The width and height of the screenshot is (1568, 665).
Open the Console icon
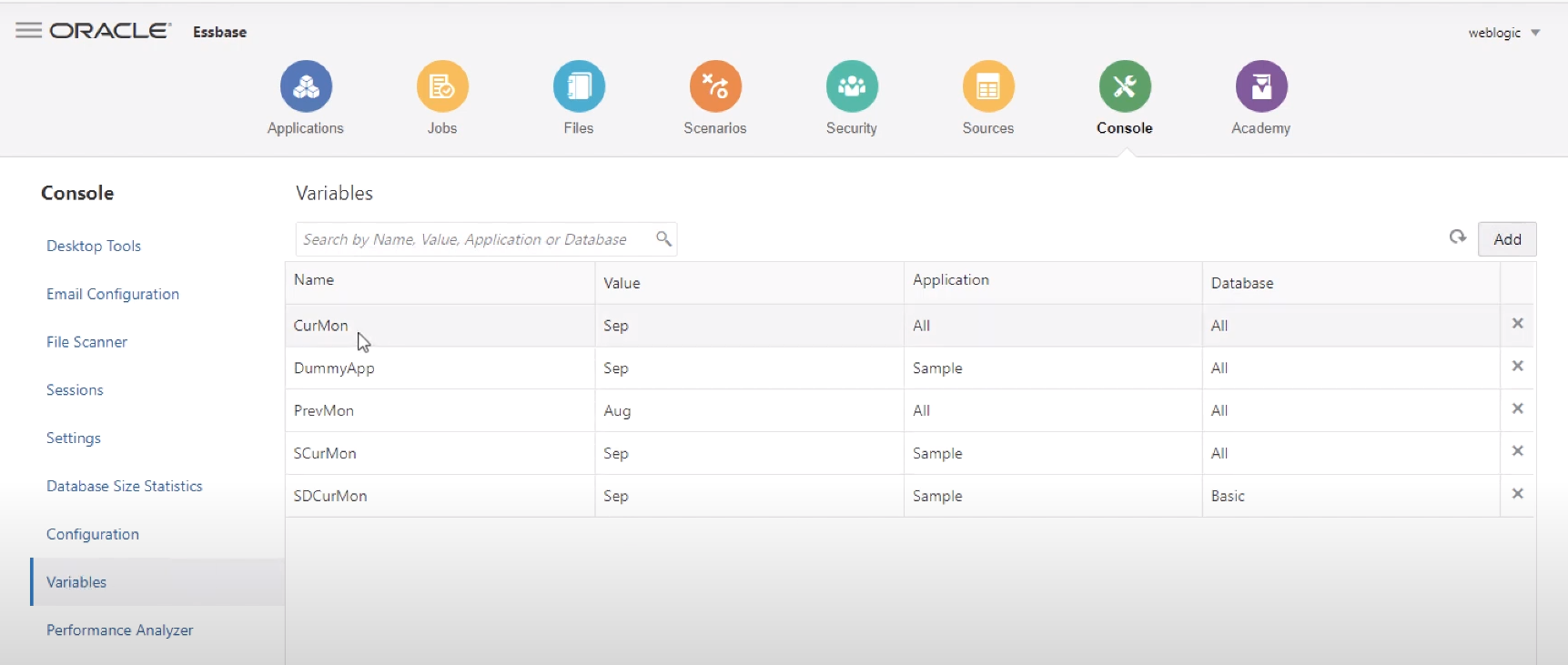tap(1125, 86)
